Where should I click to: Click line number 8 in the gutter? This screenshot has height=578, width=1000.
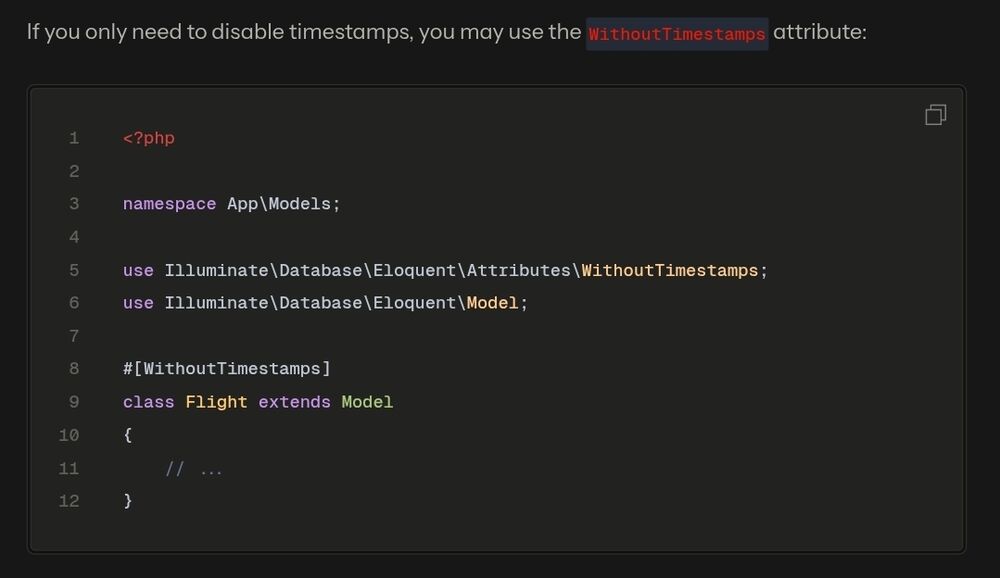(x=74, y=369)
